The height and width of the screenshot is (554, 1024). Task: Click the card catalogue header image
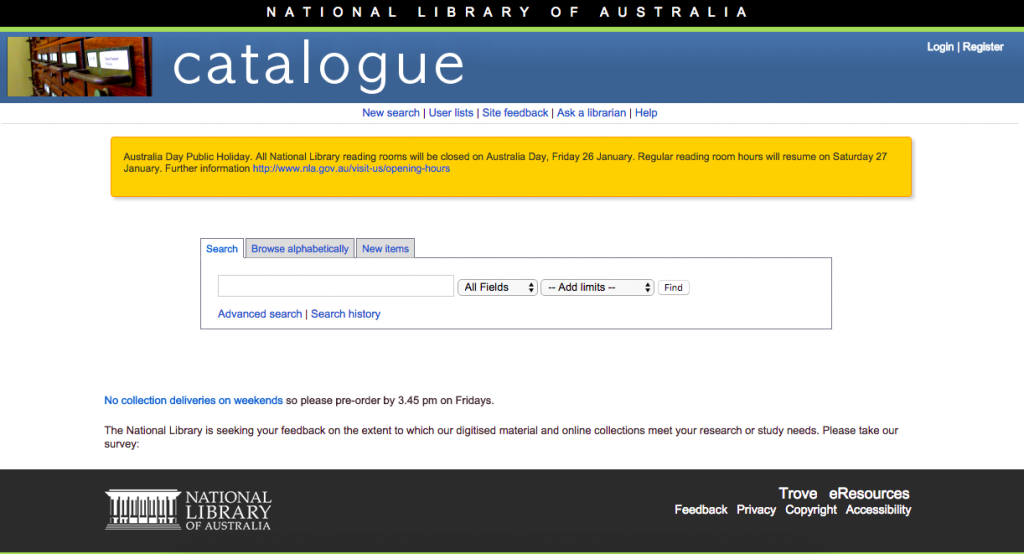point(80,67)
